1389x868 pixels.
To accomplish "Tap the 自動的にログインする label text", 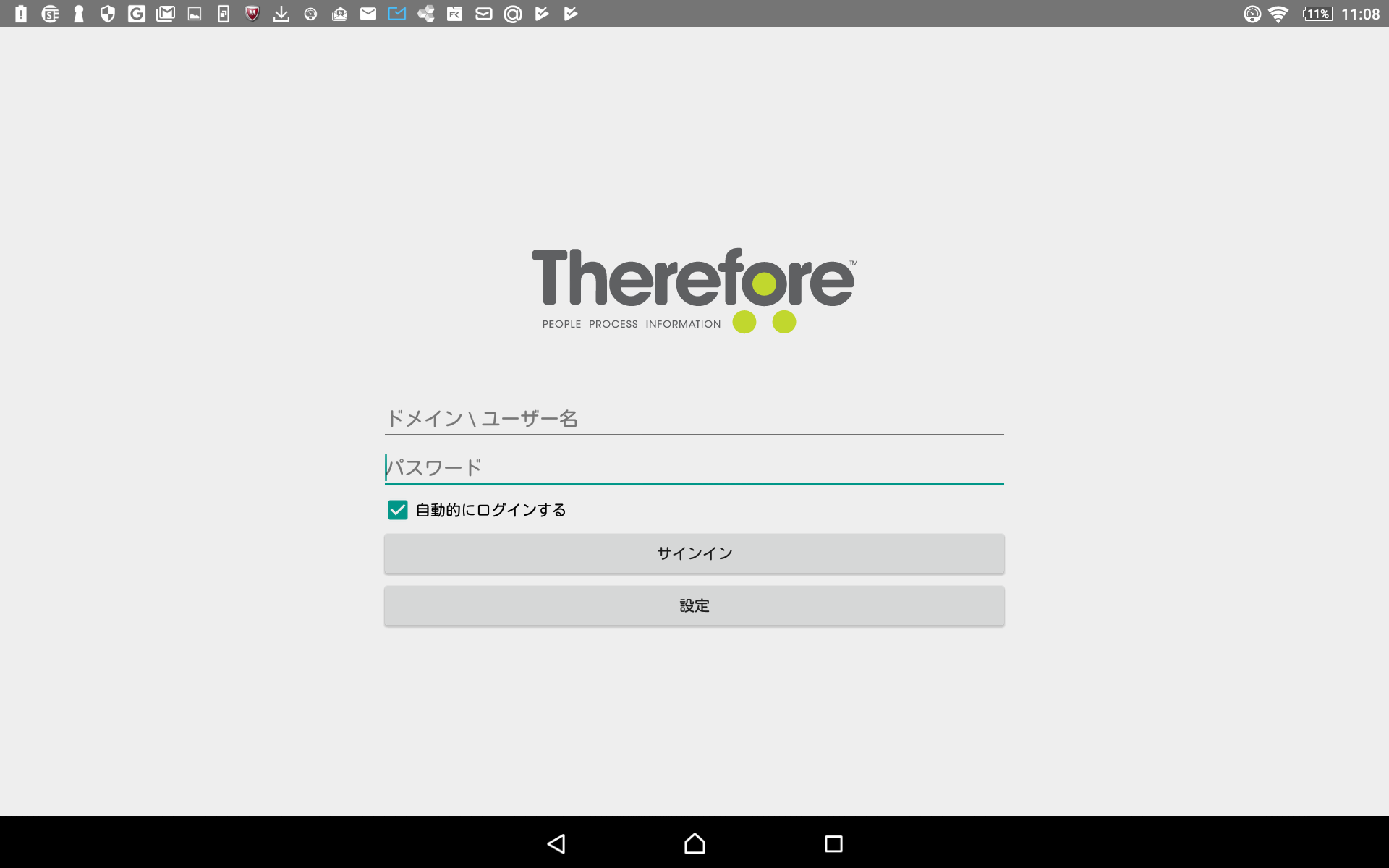I will pyautogui.click(x=490, y=510).
